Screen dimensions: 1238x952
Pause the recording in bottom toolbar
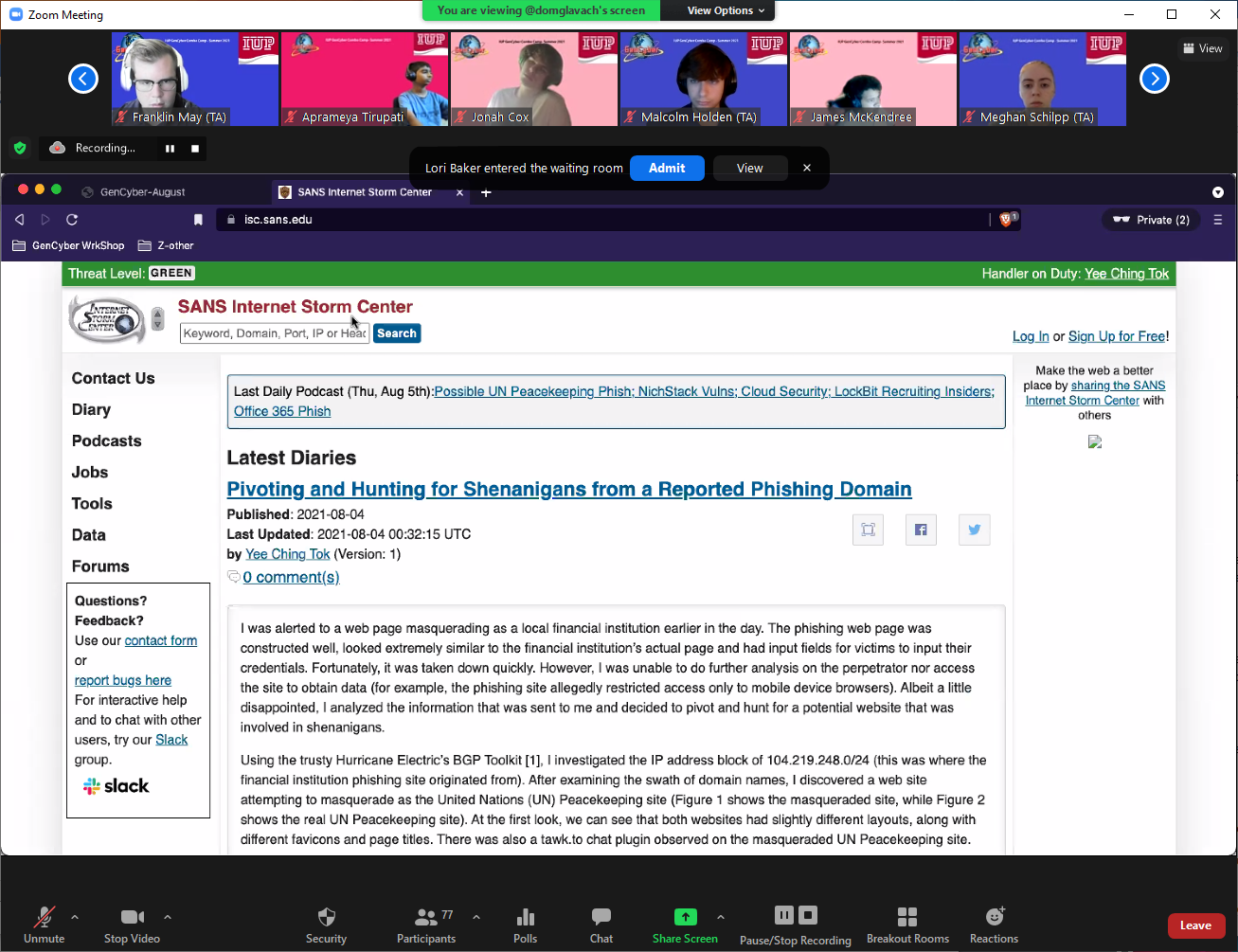(784, 915)
